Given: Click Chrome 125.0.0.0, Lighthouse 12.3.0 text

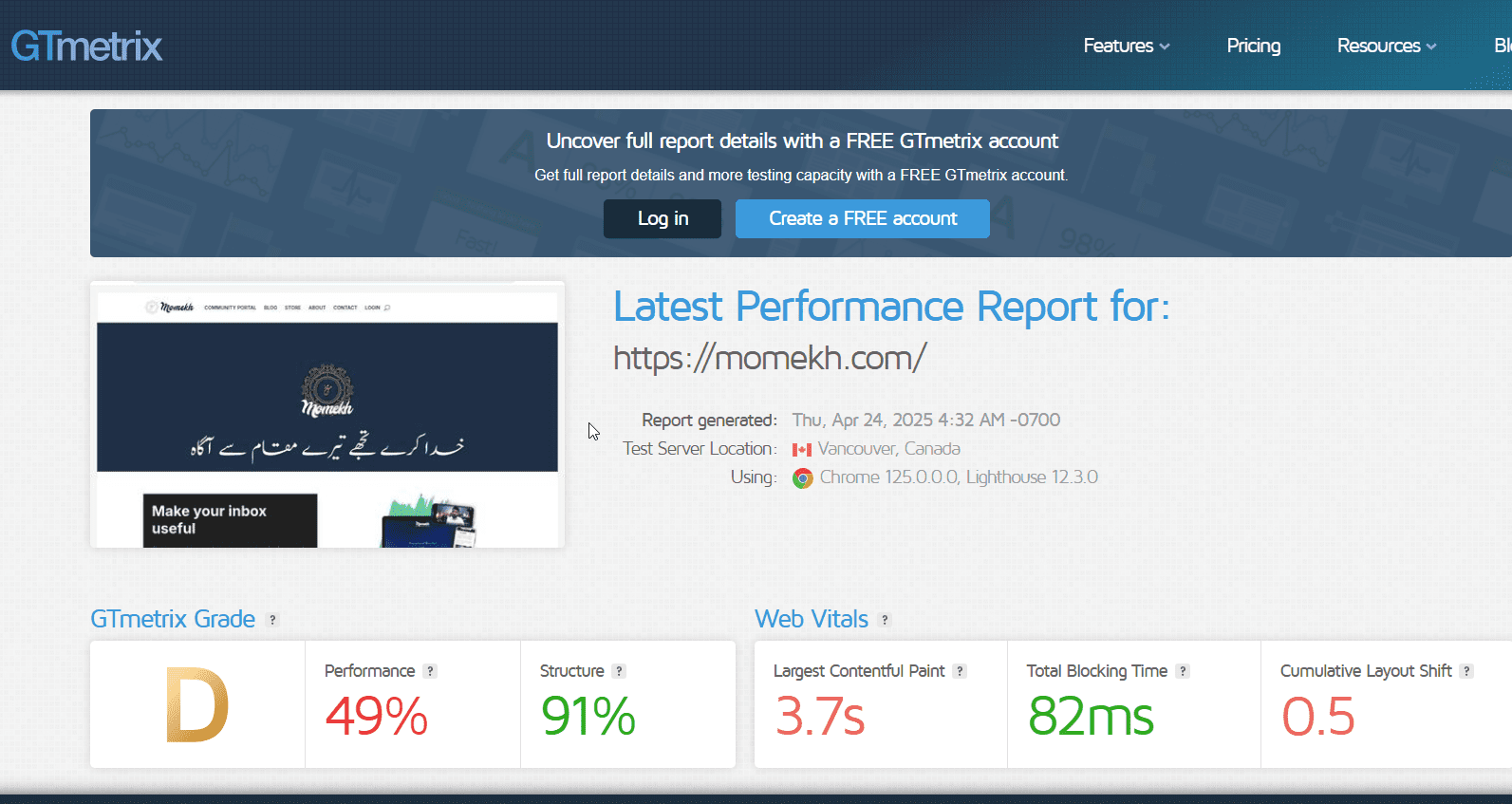Looking at the screenshot, I should [959, 477].
